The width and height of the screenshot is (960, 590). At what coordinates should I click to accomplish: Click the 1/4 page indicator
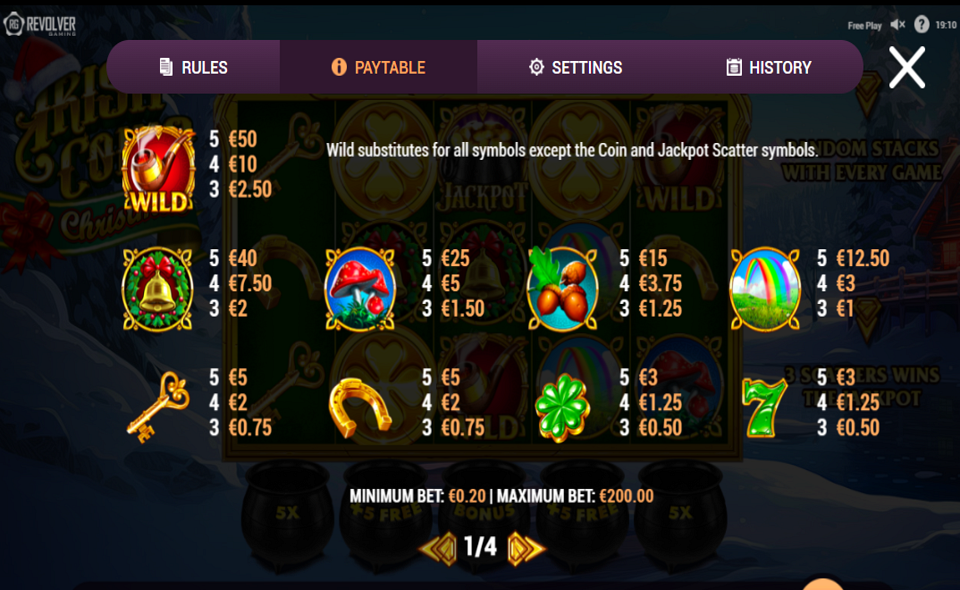[x=480, y=547]
